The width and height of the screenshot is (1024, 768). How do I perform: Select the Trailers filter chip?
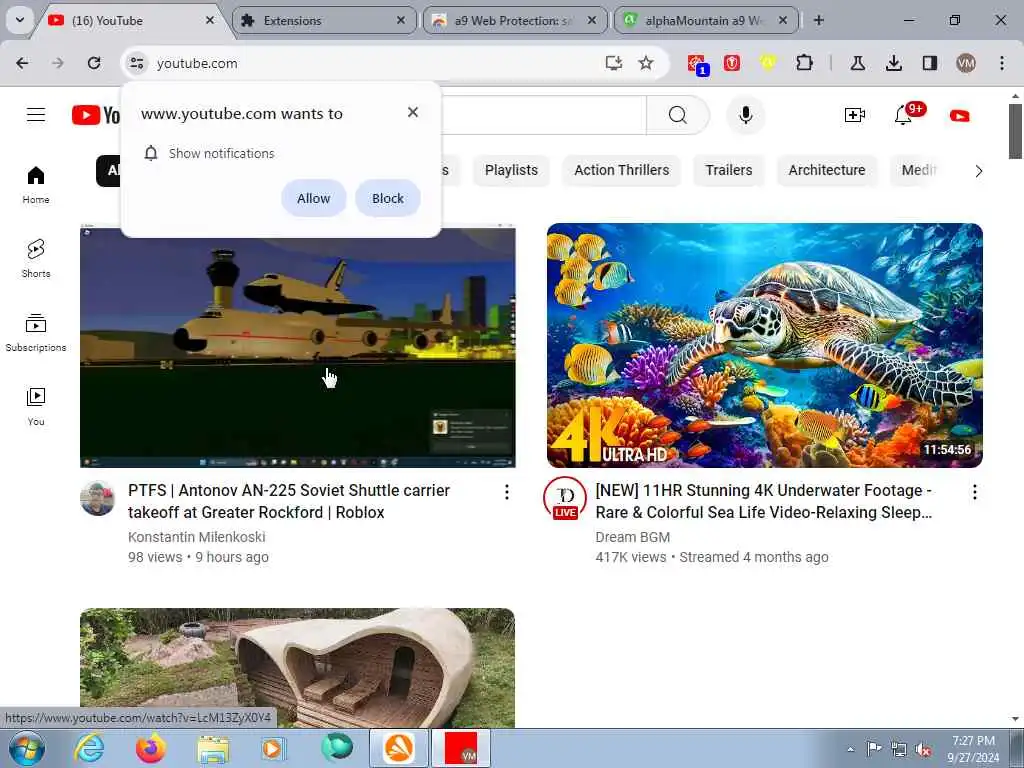[729, 170]
